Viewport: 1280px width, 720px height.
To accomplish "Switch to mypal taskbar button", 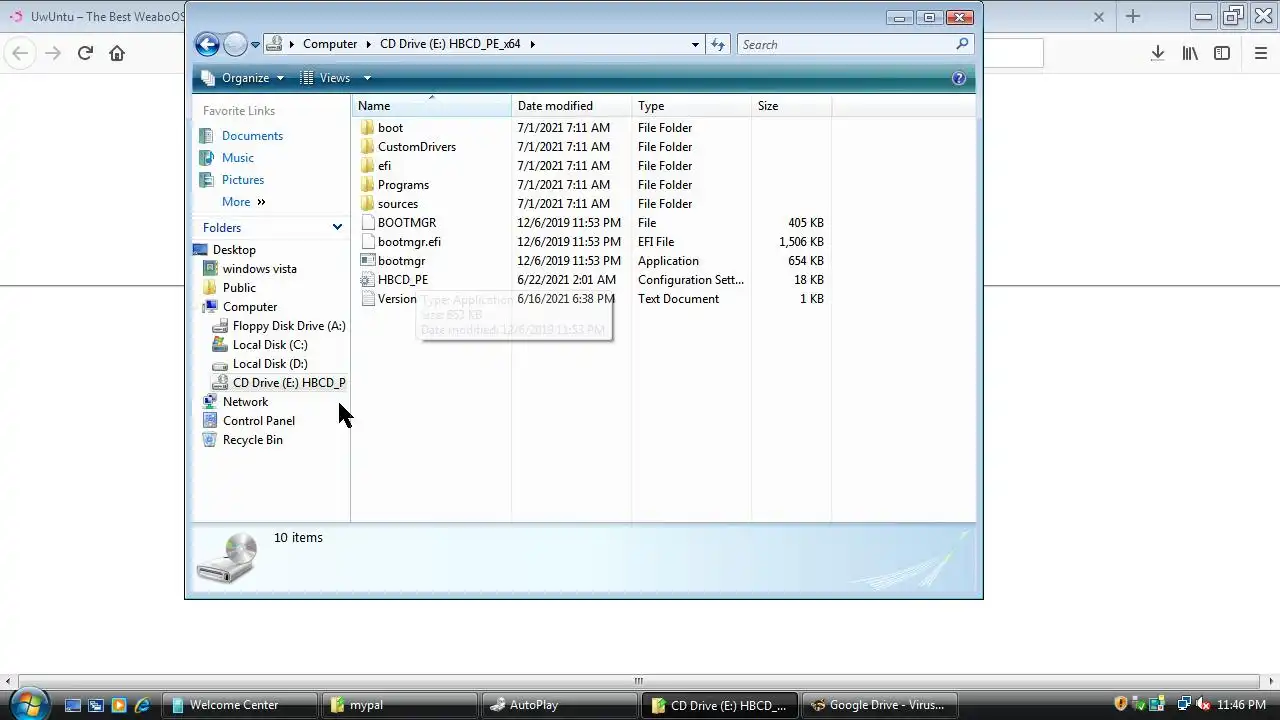I will pyautogui.click(x=400, y=705).
